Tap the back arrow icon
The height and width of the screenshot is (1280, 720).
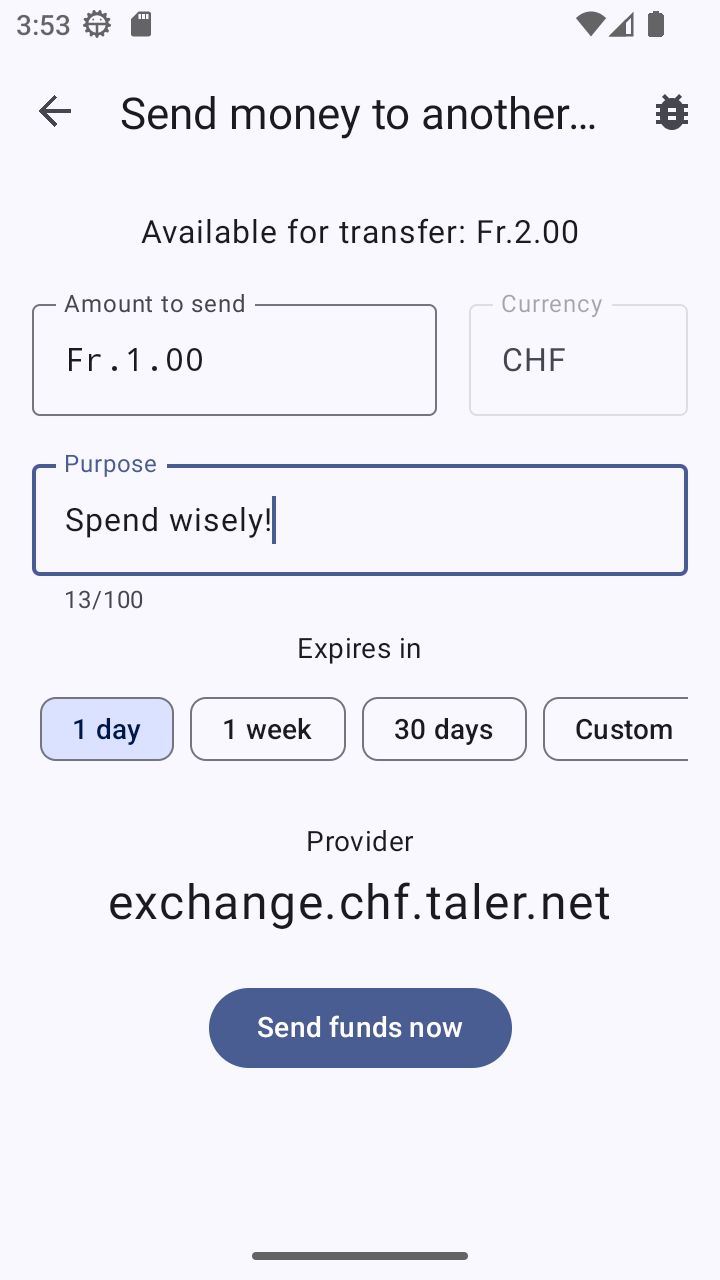click(x=55, y=112)
